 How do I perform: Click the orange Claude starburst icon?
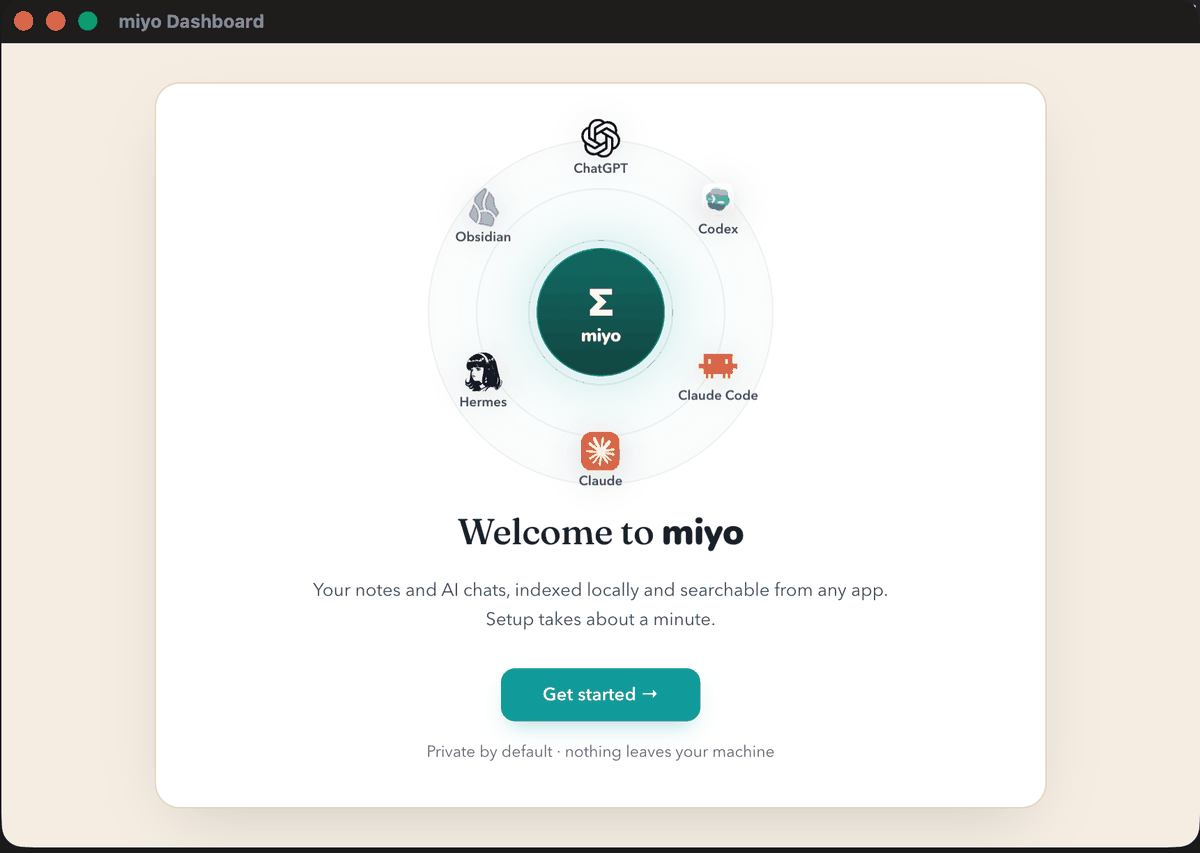pyautogui.click(x=600, y=451)
